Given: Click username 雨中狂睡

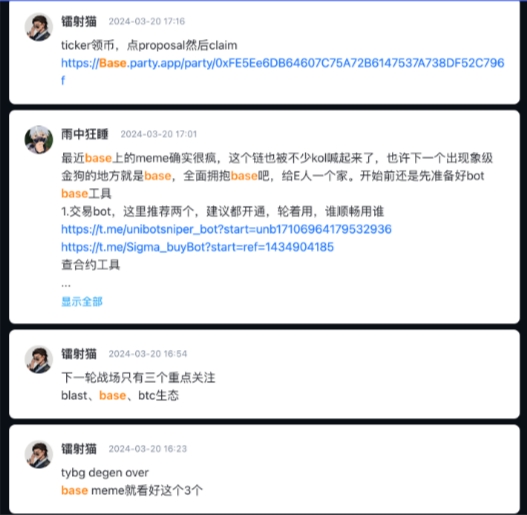Looking at the screenshot, I should pyautogui.click(x=85, y=134).
